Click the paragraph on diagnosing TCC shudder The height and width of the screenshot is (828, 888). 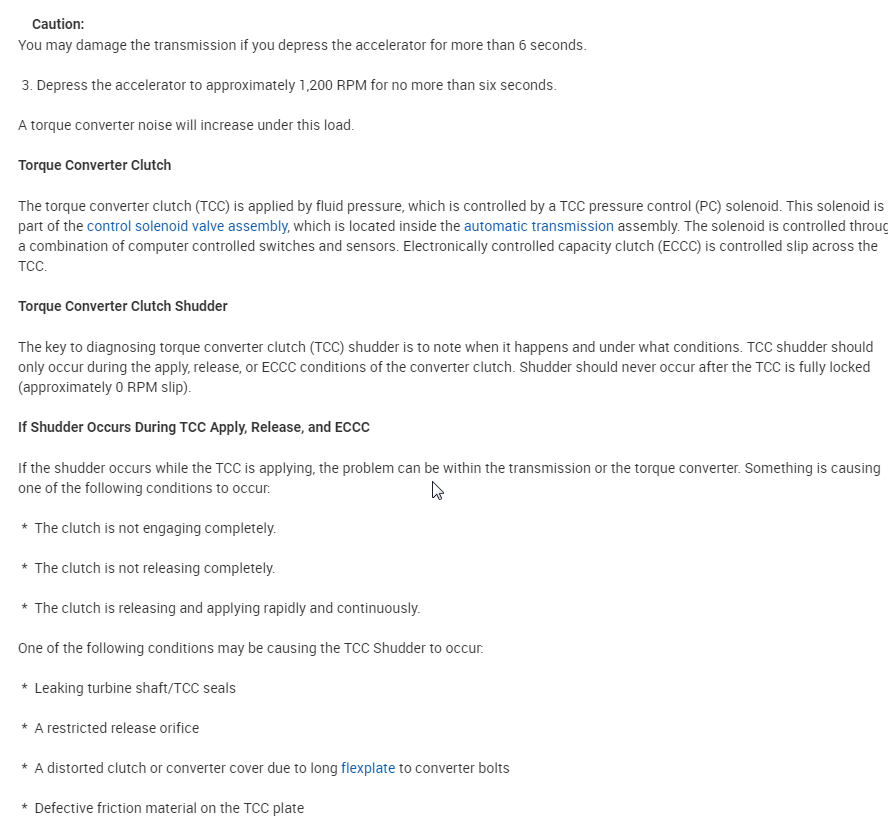point(444,367)
